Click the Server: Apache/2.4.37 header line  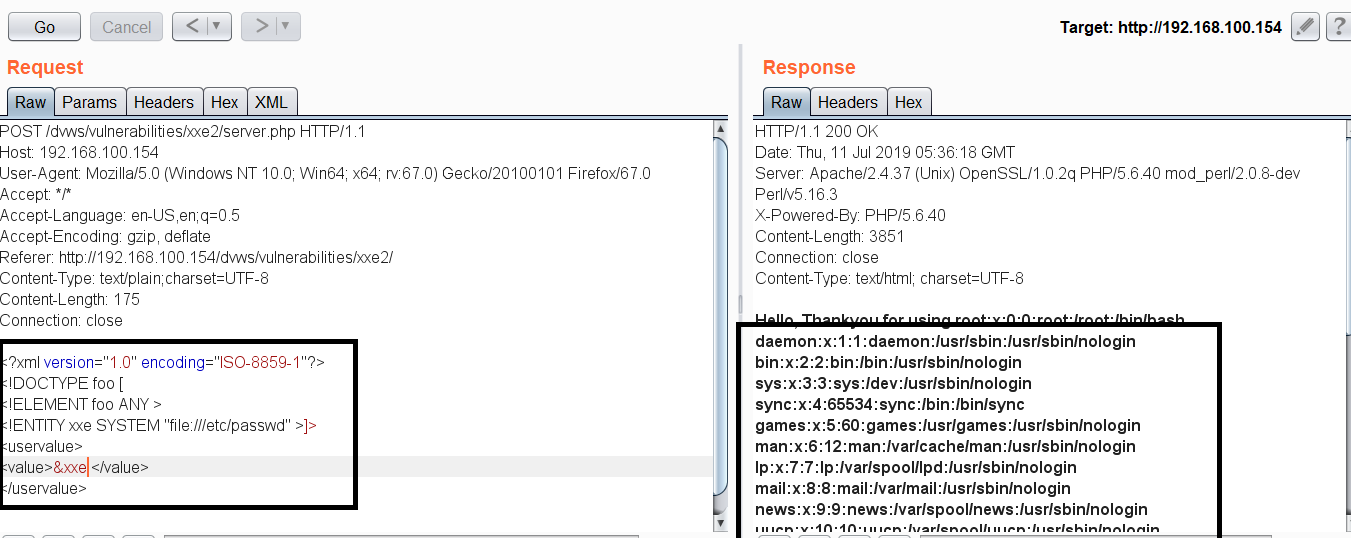coord(1028,174)
